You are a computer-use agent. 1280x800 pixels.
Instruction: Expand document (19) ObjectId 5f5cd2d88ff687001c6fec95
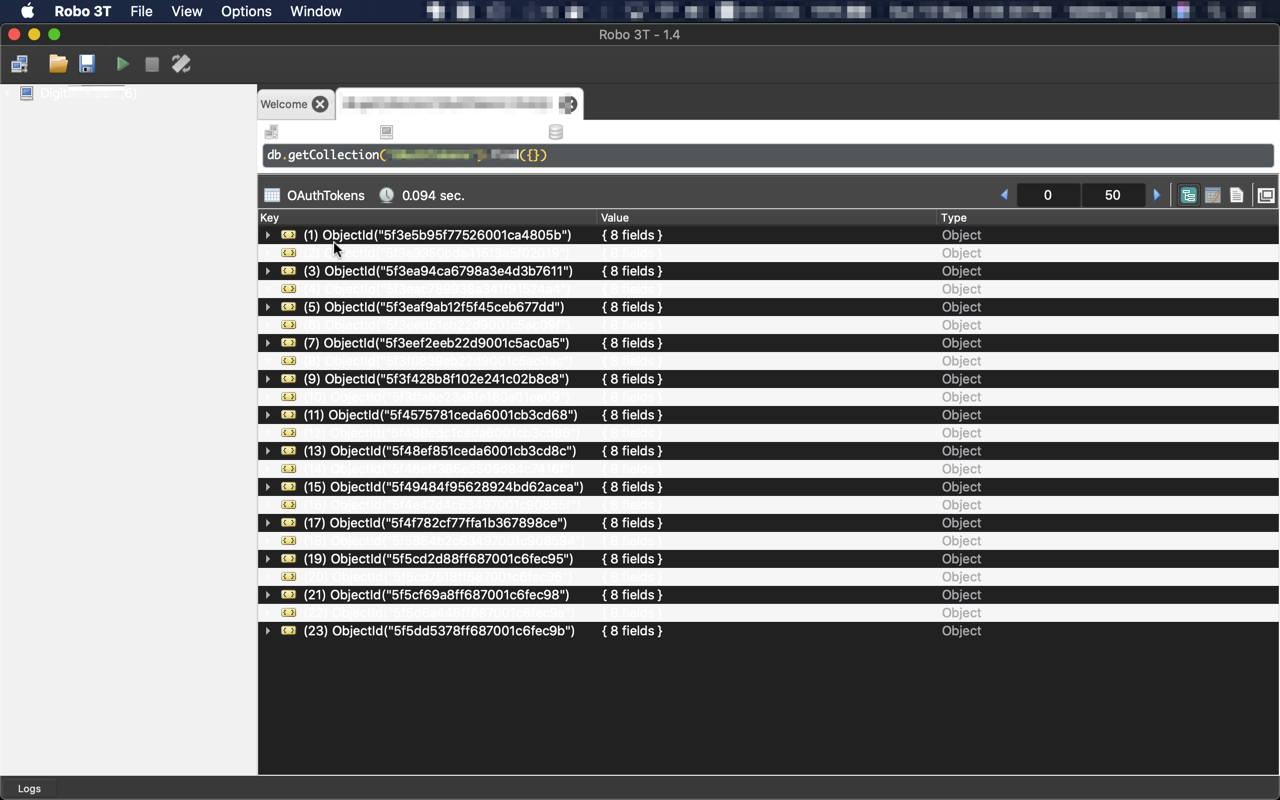click(x=268, y=559)
